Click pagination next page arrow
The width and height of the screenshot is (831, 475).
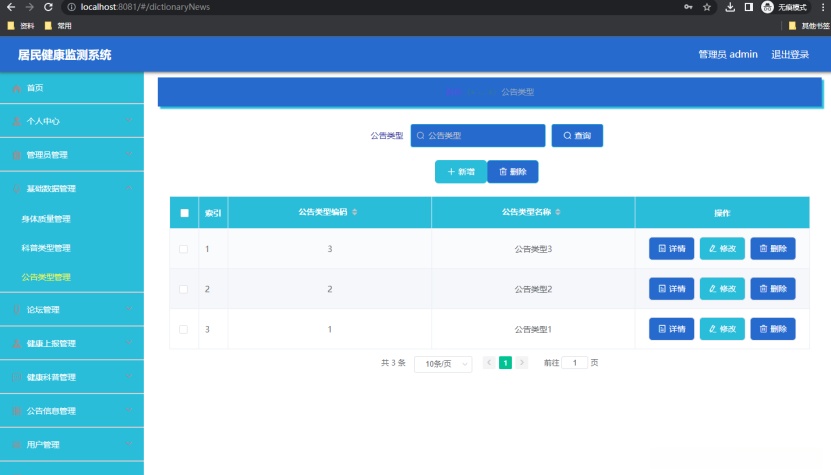(522, 363)
